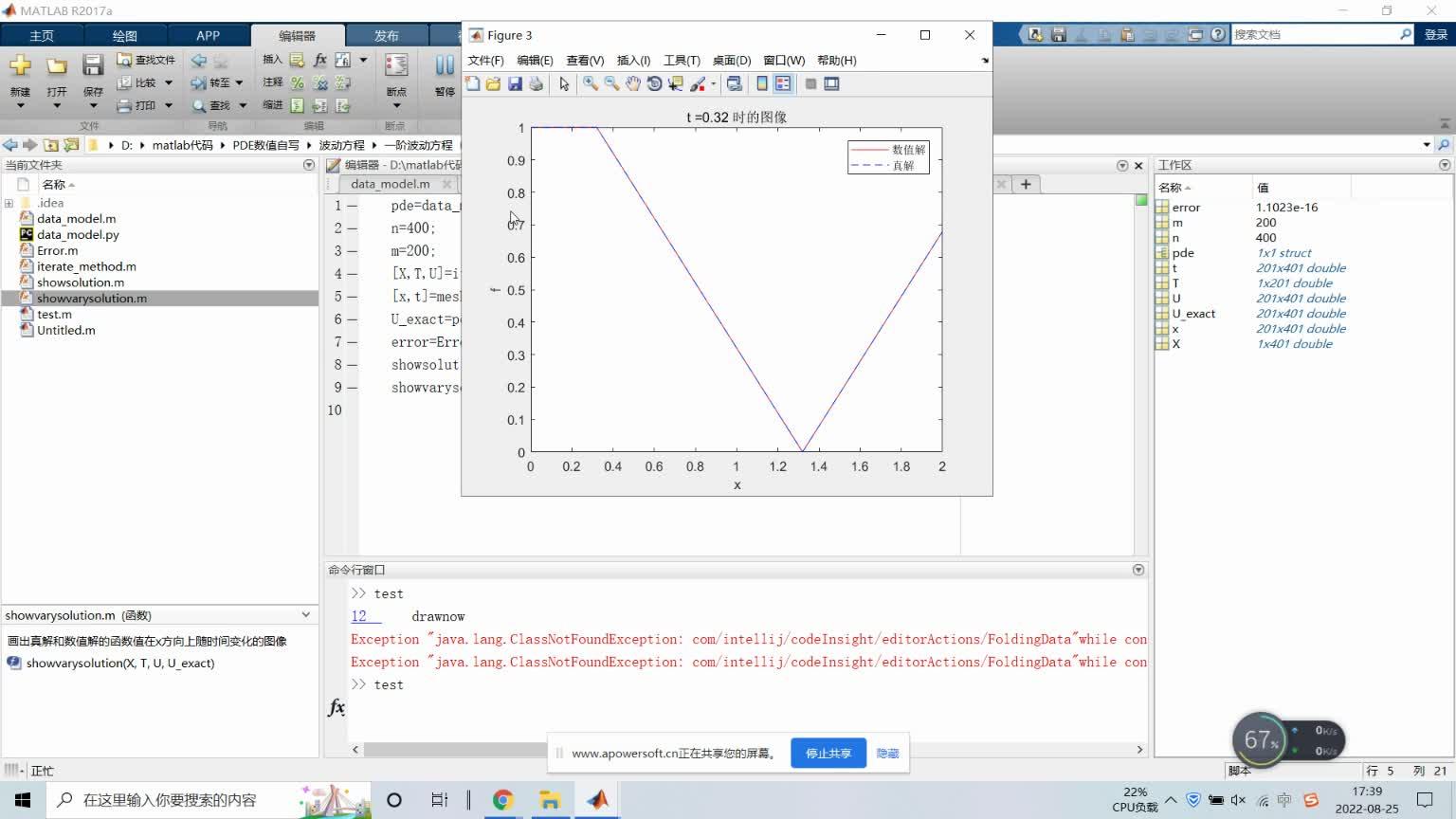Toggle the Pan hand tool in Figure 3

[632, 84]
